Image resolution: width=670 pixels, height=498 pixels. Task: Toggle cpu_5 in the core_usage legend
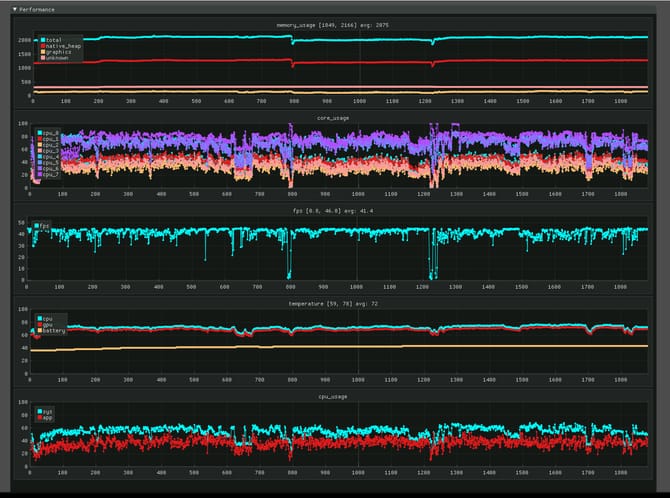[x=48, y=163]
